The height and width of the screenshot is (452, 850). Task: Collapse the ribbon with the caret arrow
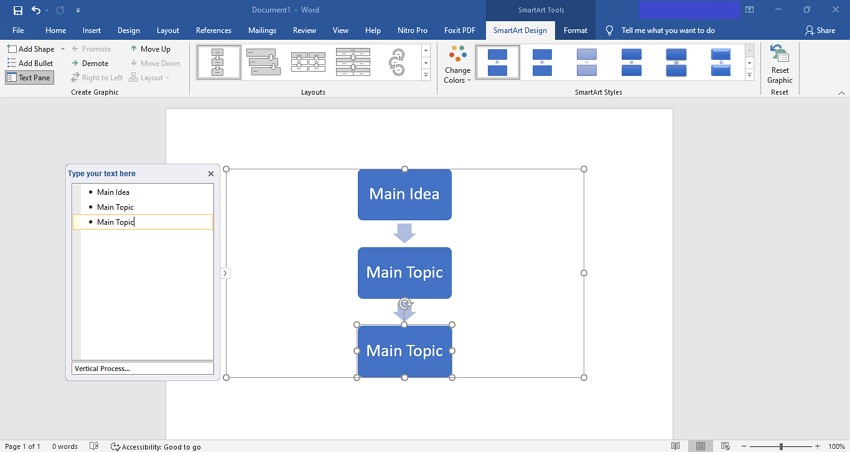click(841, 93)
